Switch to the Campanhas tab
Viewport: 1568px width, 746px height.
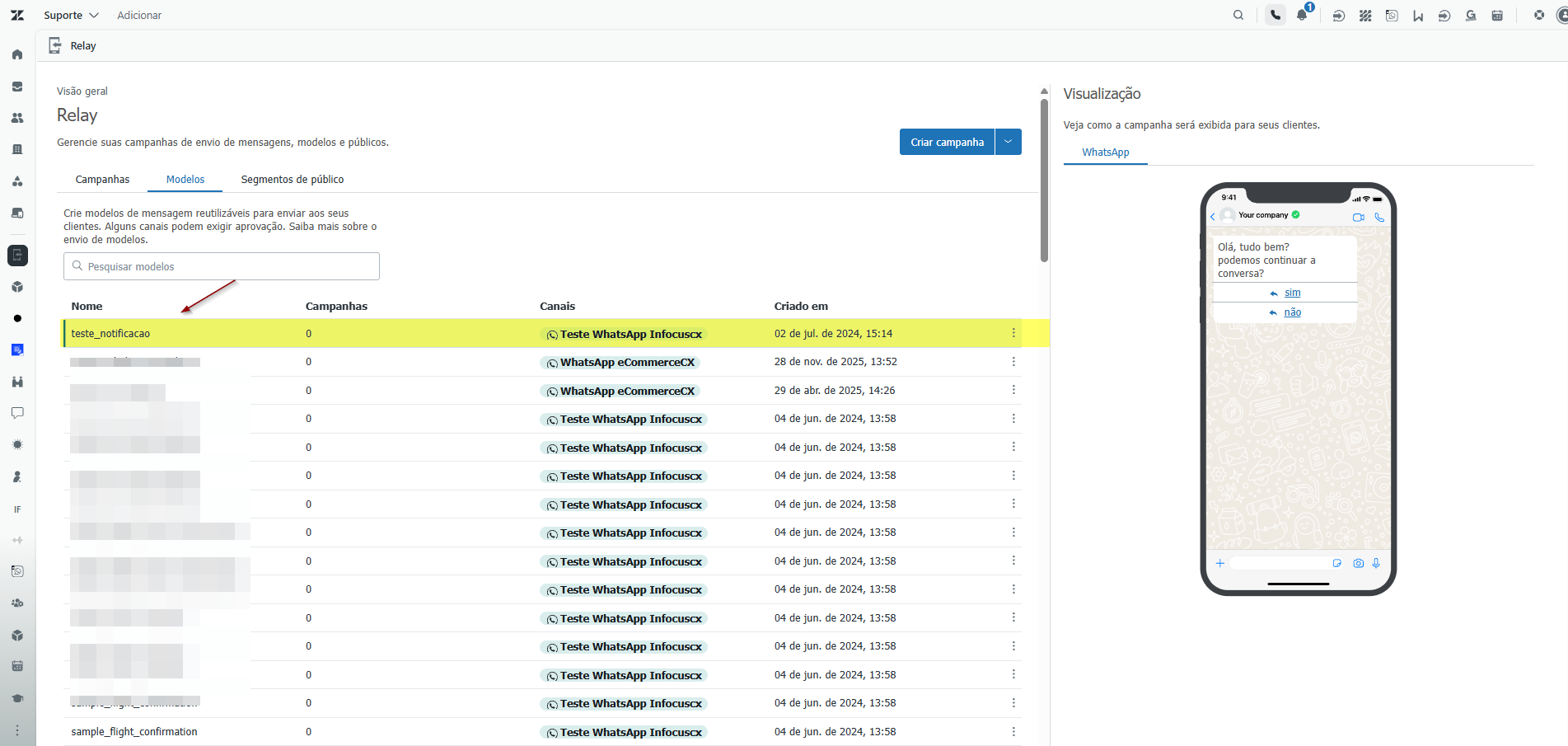tap(102, 179)
